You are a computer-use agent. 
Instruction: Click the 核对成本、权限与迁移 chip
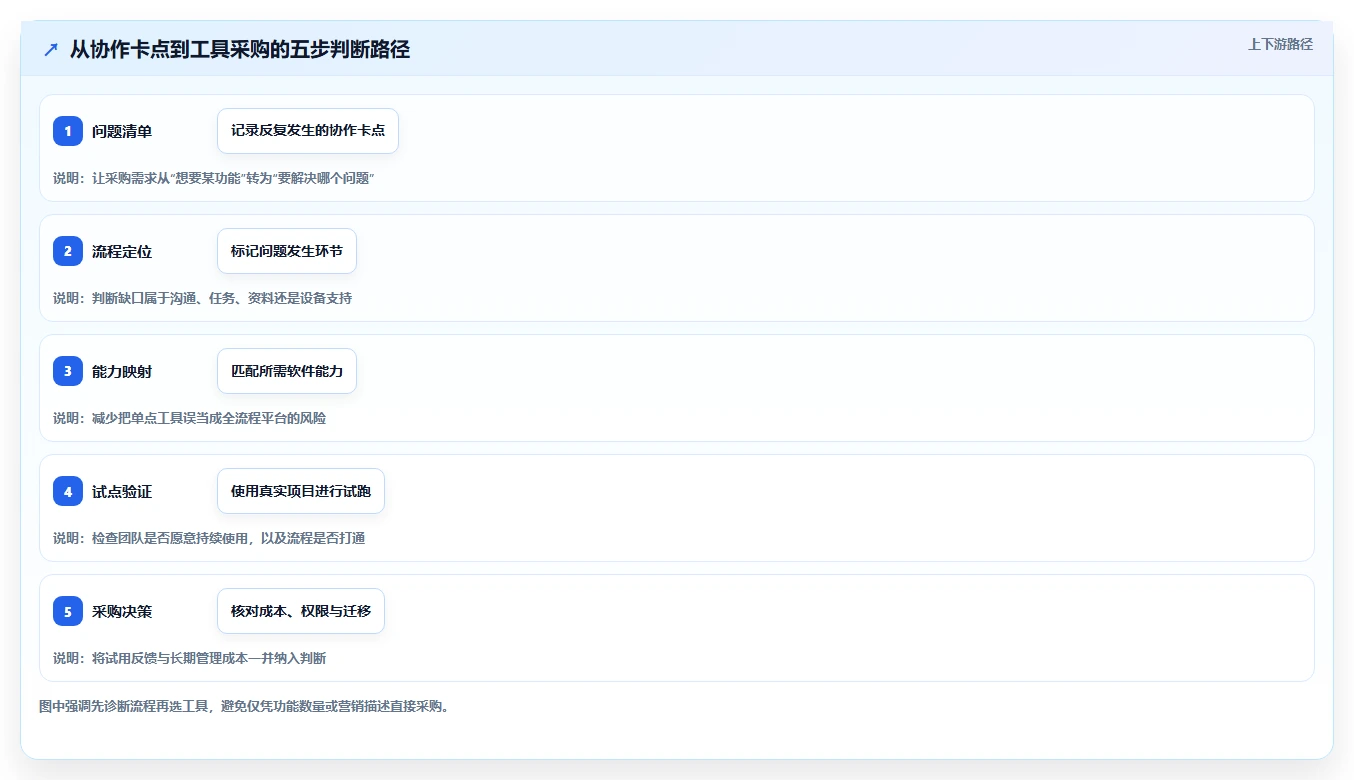coord(301,611)
